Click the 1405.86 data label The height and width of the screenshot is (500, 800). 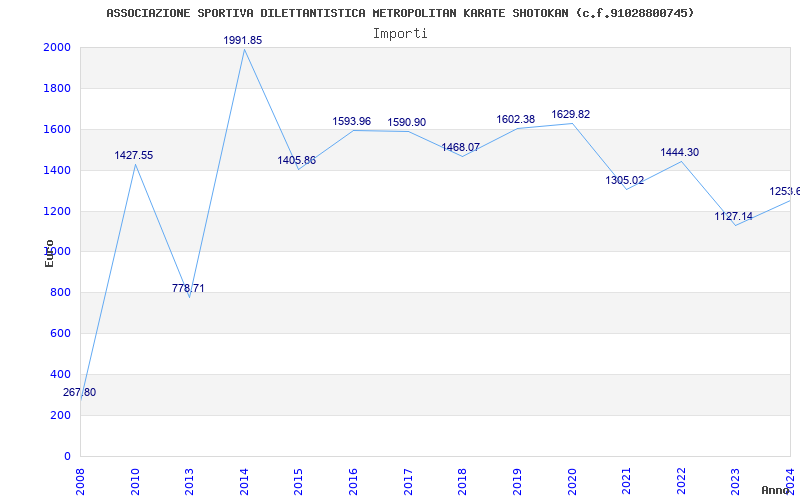click(296, 161)
